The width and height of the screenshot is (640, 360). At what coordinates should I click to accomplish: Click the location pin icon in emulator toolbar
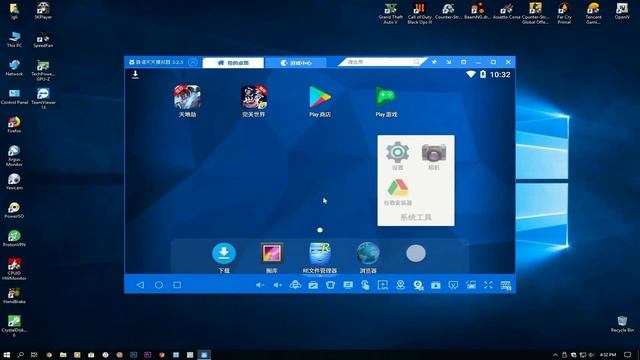[x=400, y=285]
